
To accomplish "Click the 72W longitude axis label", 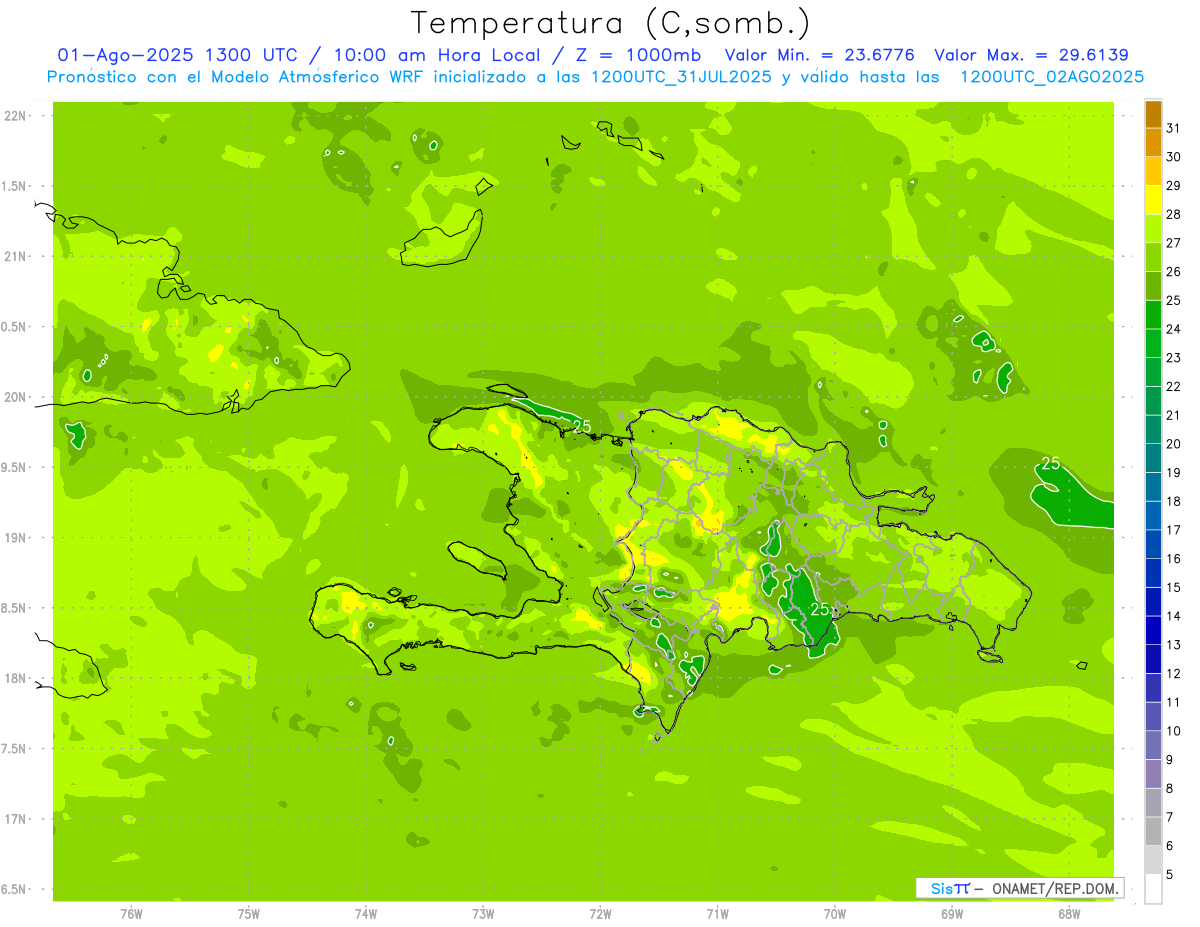I will point(600,914).
